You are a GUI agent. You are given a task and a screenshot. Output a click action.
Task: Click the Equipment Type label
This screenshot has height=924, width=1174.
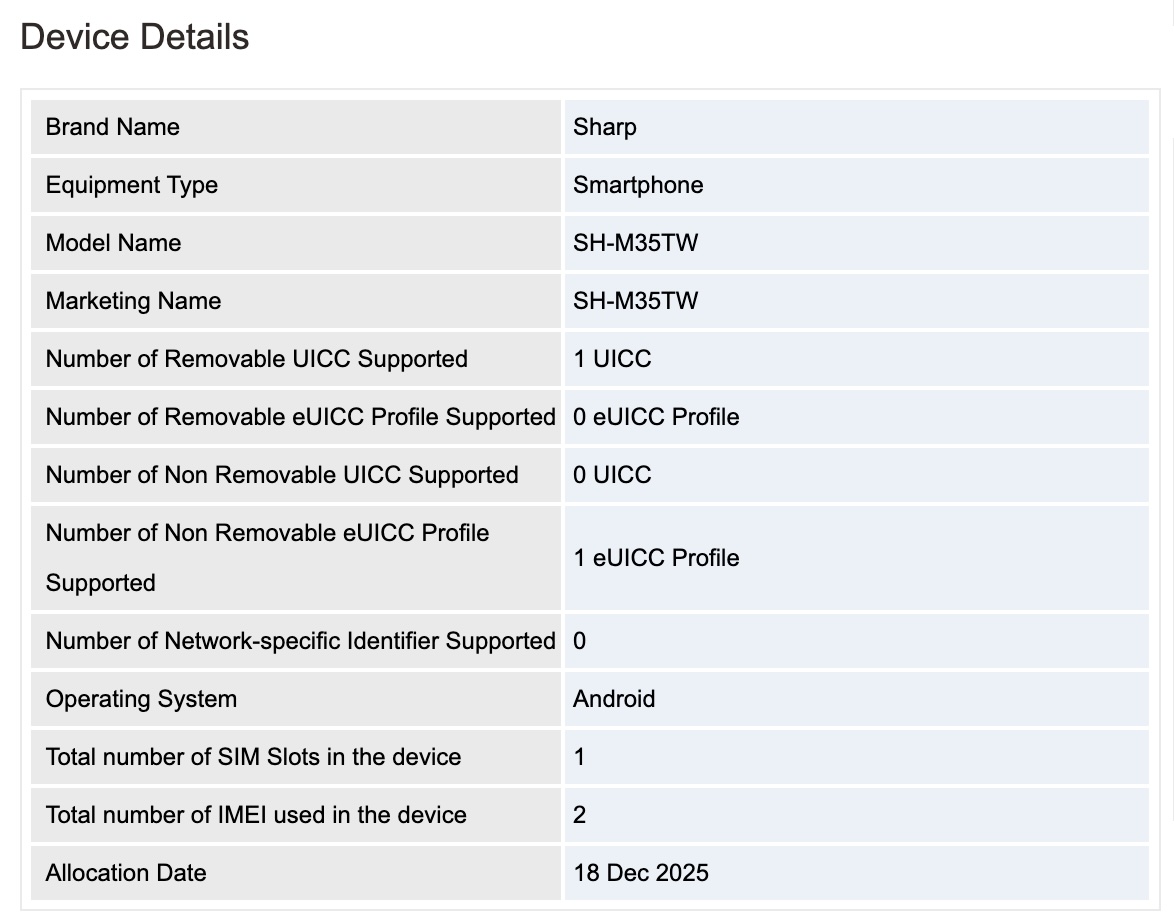point(132,185)
